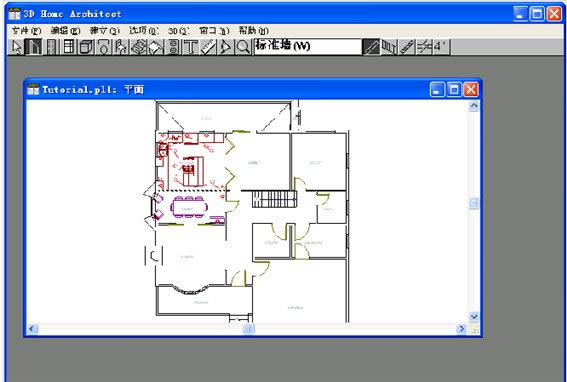Screen dimensions: 567x382
Task: Click the plan window's up scroll arrow
Action: pyautogui.click(x=474, y=106)
